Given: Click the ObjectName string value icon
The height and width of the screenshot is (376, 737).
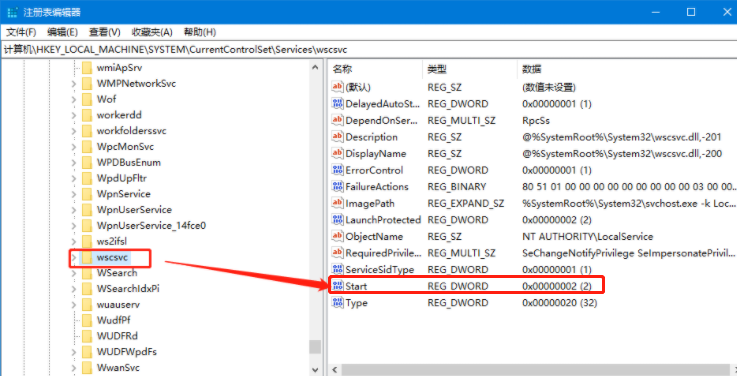Looking at the screenshot, I should coord(337,236).
